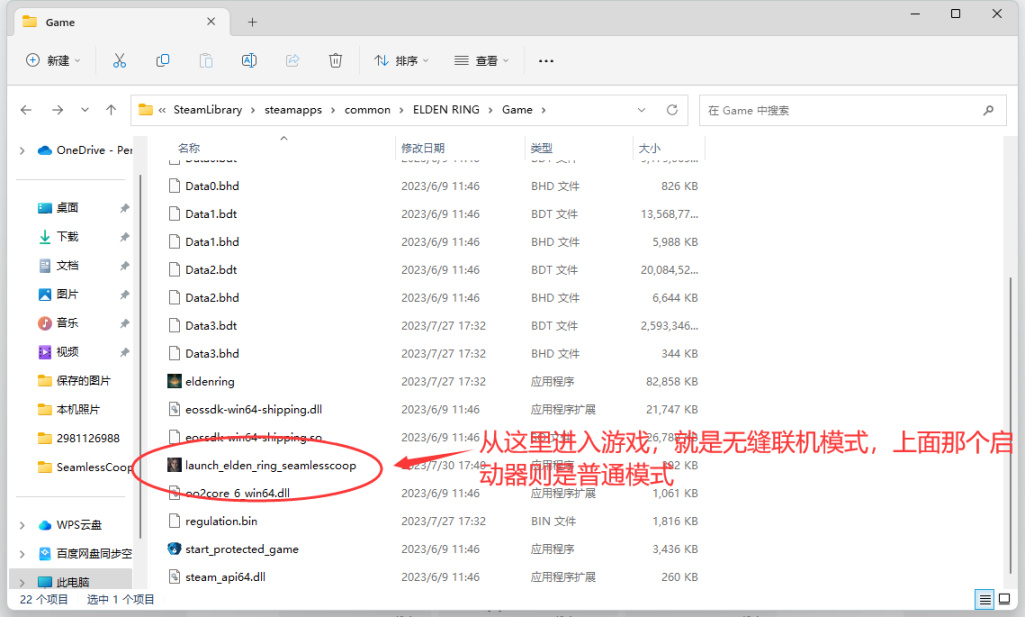Image resolution: width=1025 pixels, height=617 pixels.
Task: Toggle the details view in status bar
Action: coord(983,598)
